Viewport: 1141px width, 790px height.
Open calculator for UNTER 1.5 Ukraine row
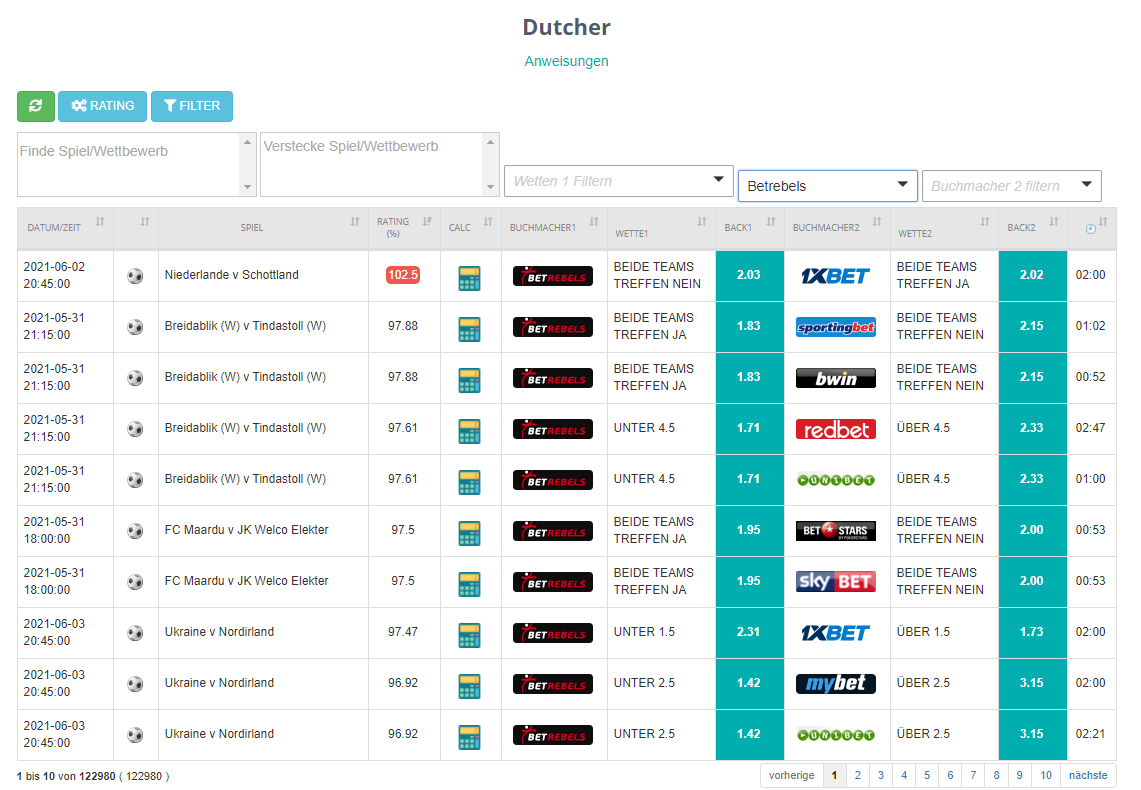tap(469, 634)
